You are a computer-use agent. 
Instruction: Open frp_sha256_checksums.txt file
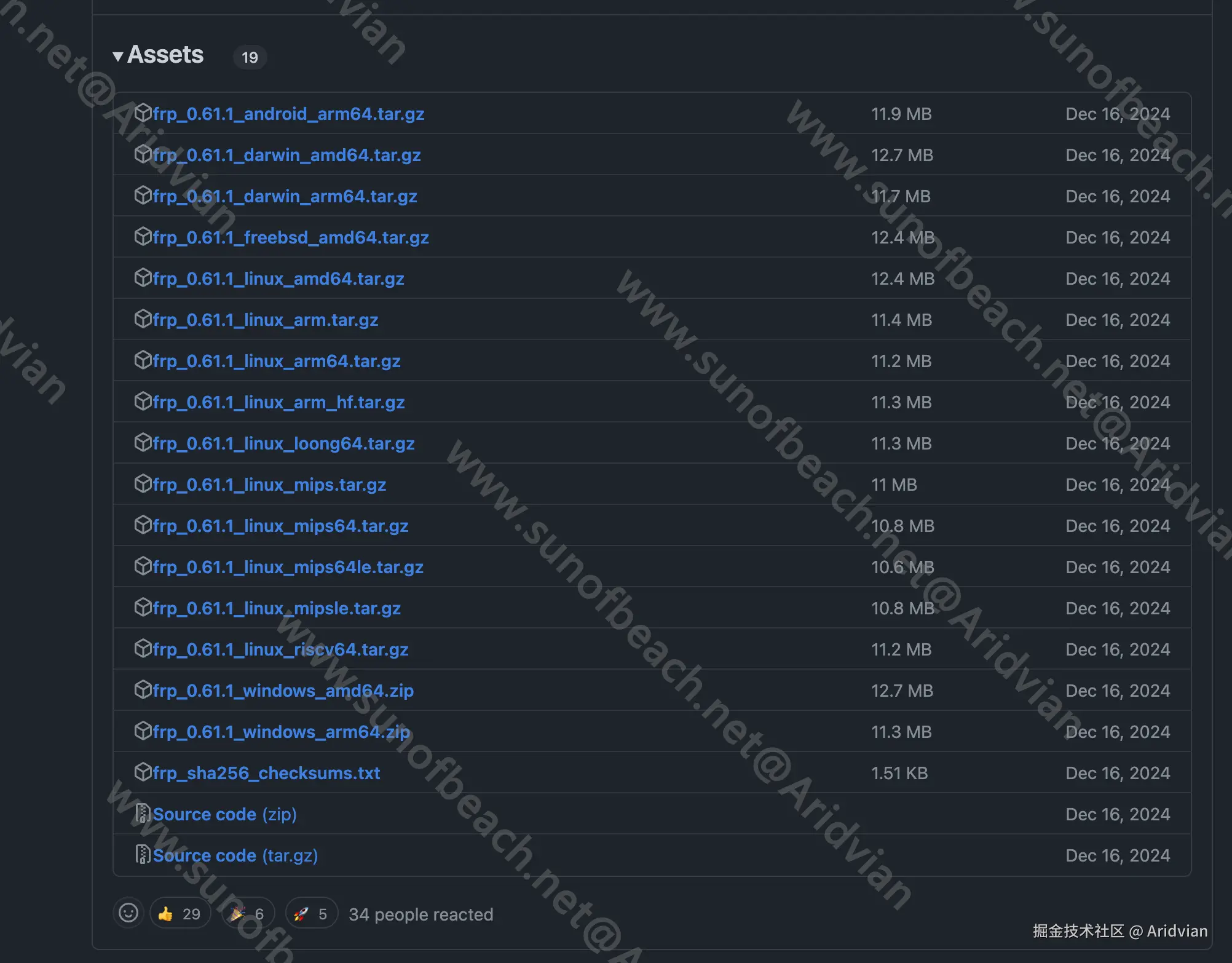pos(266,773)
